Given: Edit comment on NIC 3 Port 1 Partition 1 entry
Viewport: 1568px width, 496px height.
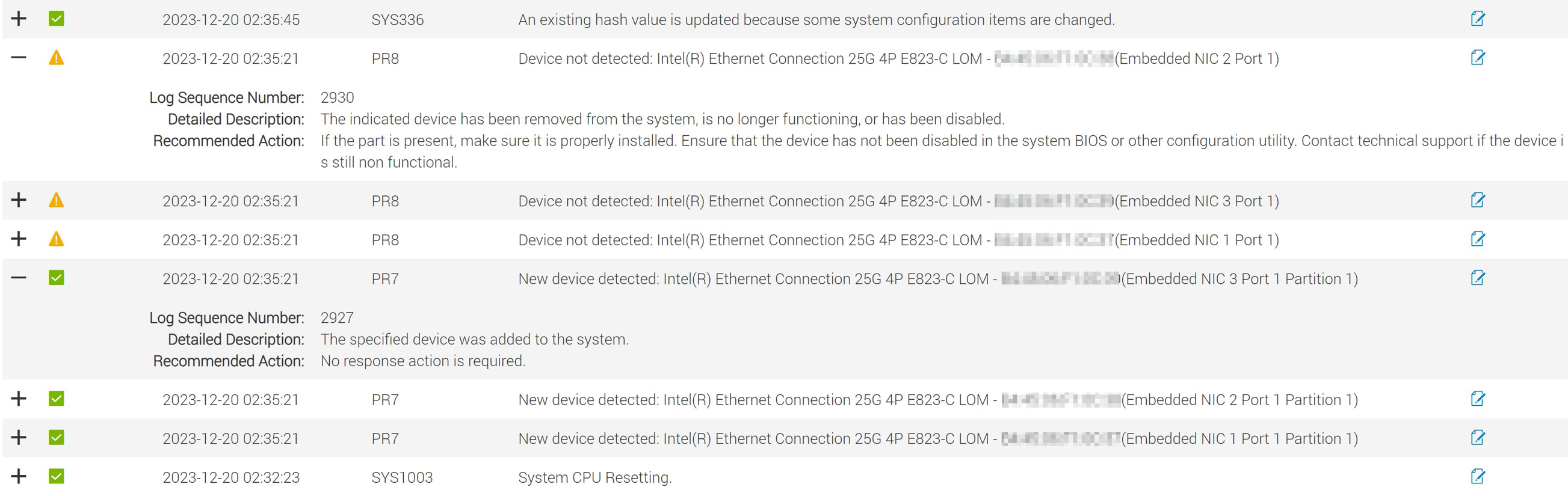Looking at the screenshot, I should tap(1477, 278).
